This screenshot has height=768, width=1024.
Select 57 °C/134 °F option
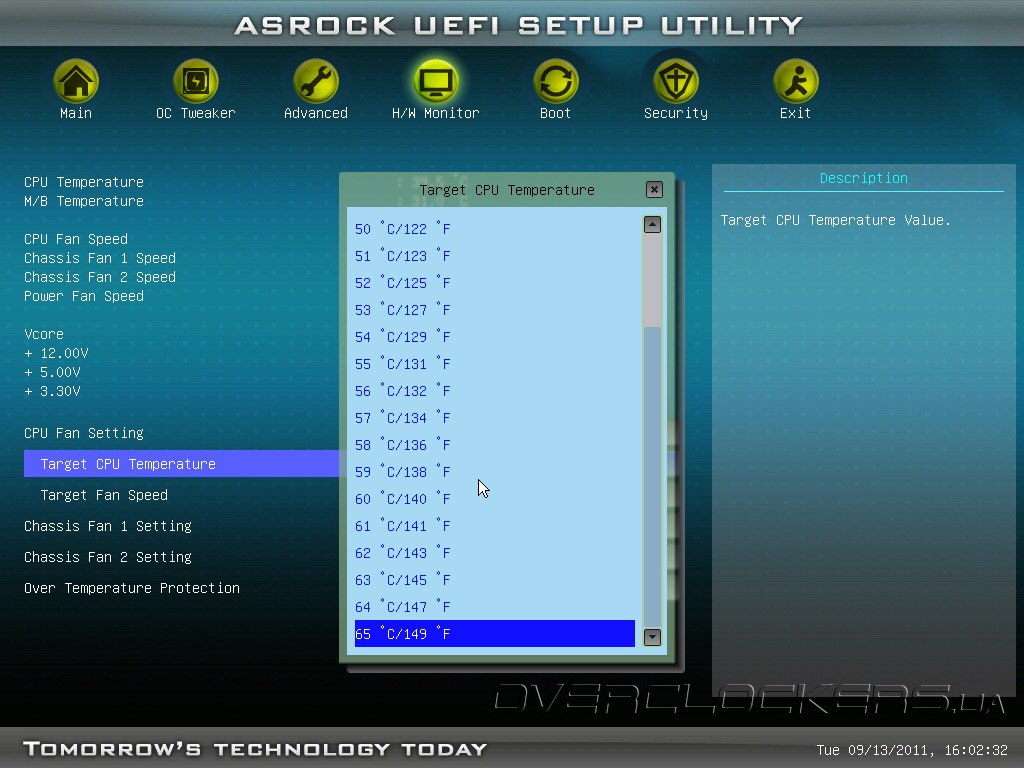(x=494, y=418)
